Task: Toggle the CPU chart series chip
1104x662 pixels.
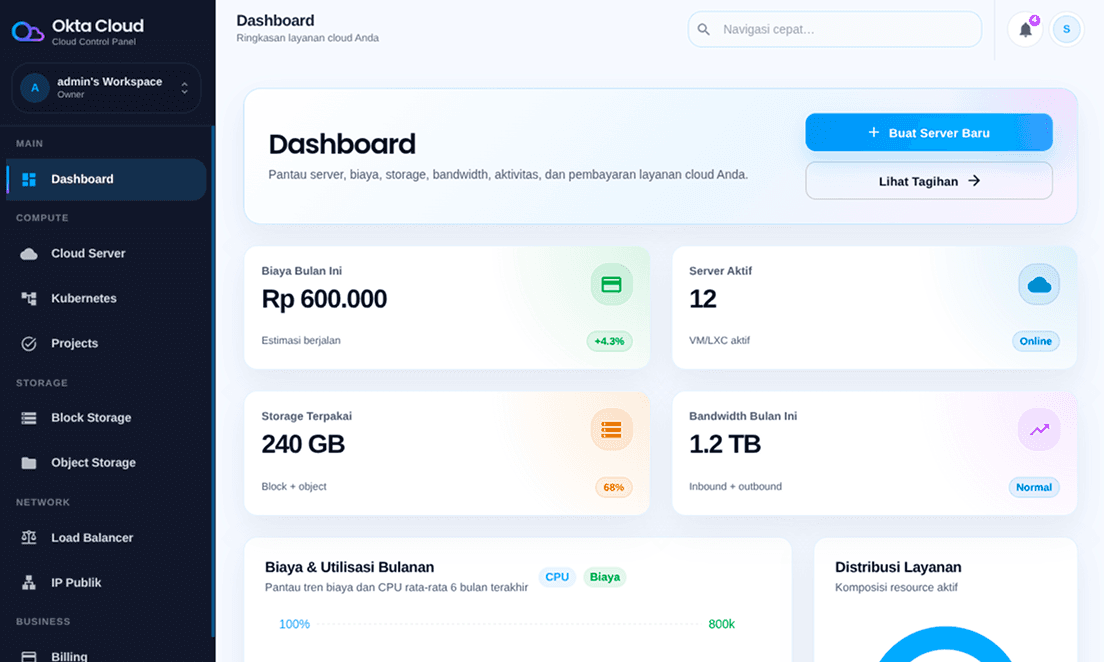Action: pos(557,577)
